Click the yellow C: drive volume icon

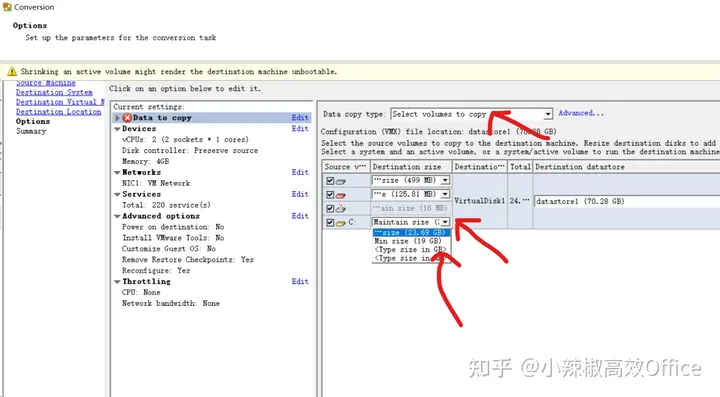341,223
